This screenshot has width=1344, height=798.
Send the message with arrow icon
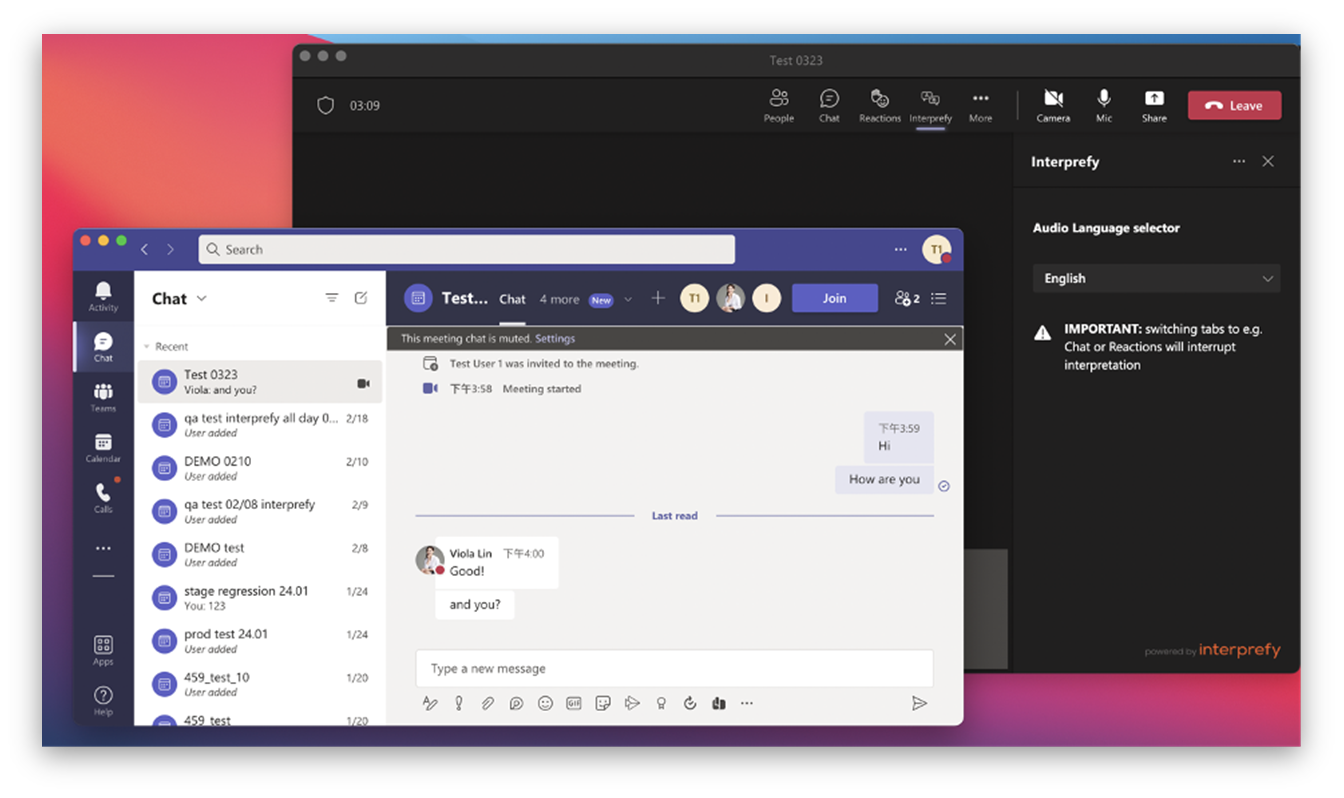click(x=919, y=703)
